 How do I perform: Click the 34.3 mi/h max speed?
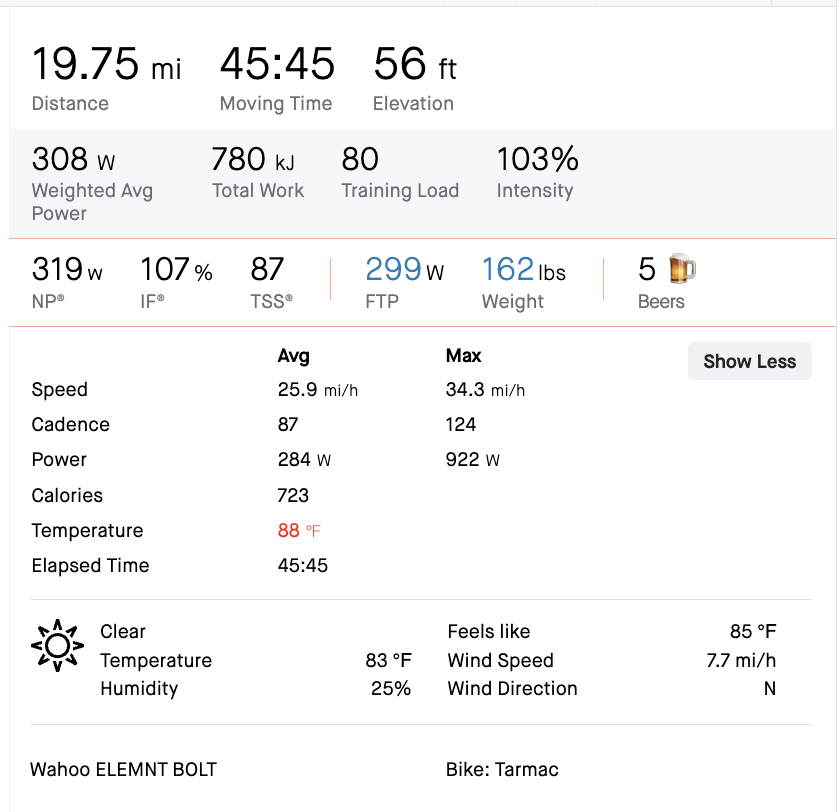(484, 390)
